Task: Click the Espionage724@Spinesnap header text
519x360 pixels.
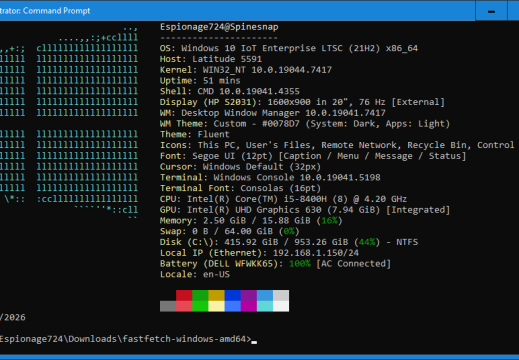Action: [x=219, y=27]
